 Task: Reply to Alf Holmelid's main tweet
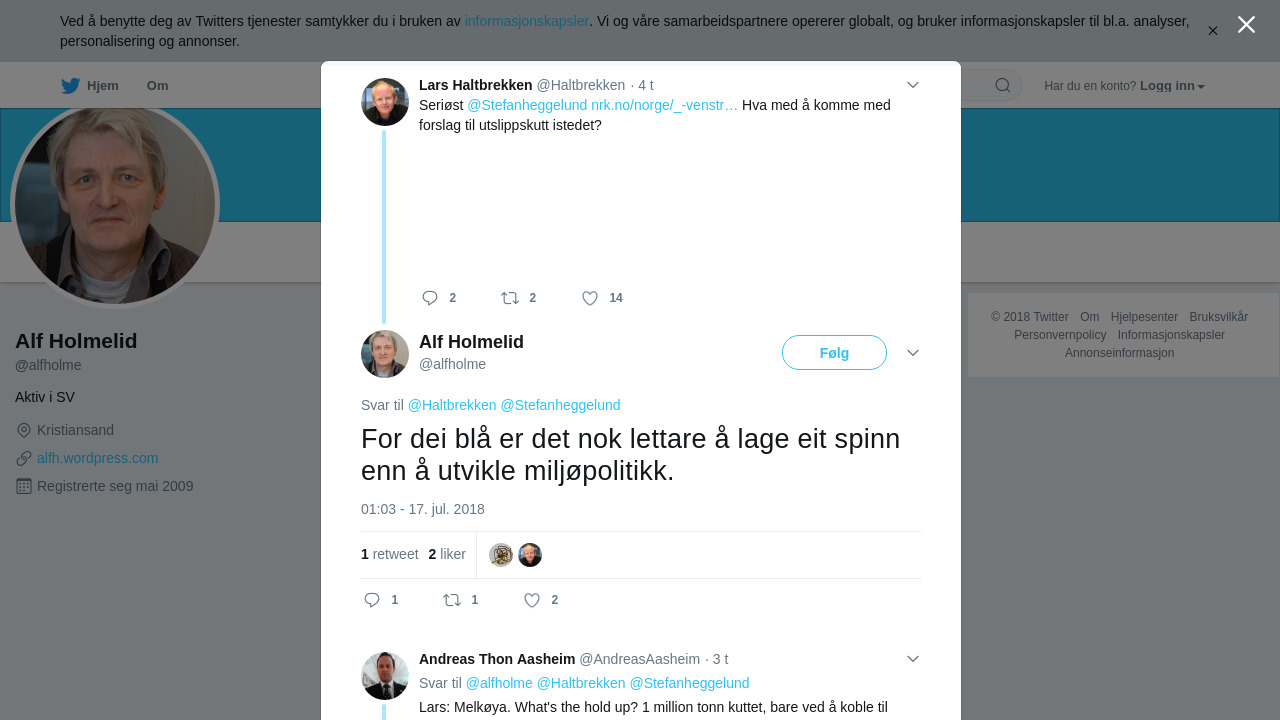coord(372,600)
